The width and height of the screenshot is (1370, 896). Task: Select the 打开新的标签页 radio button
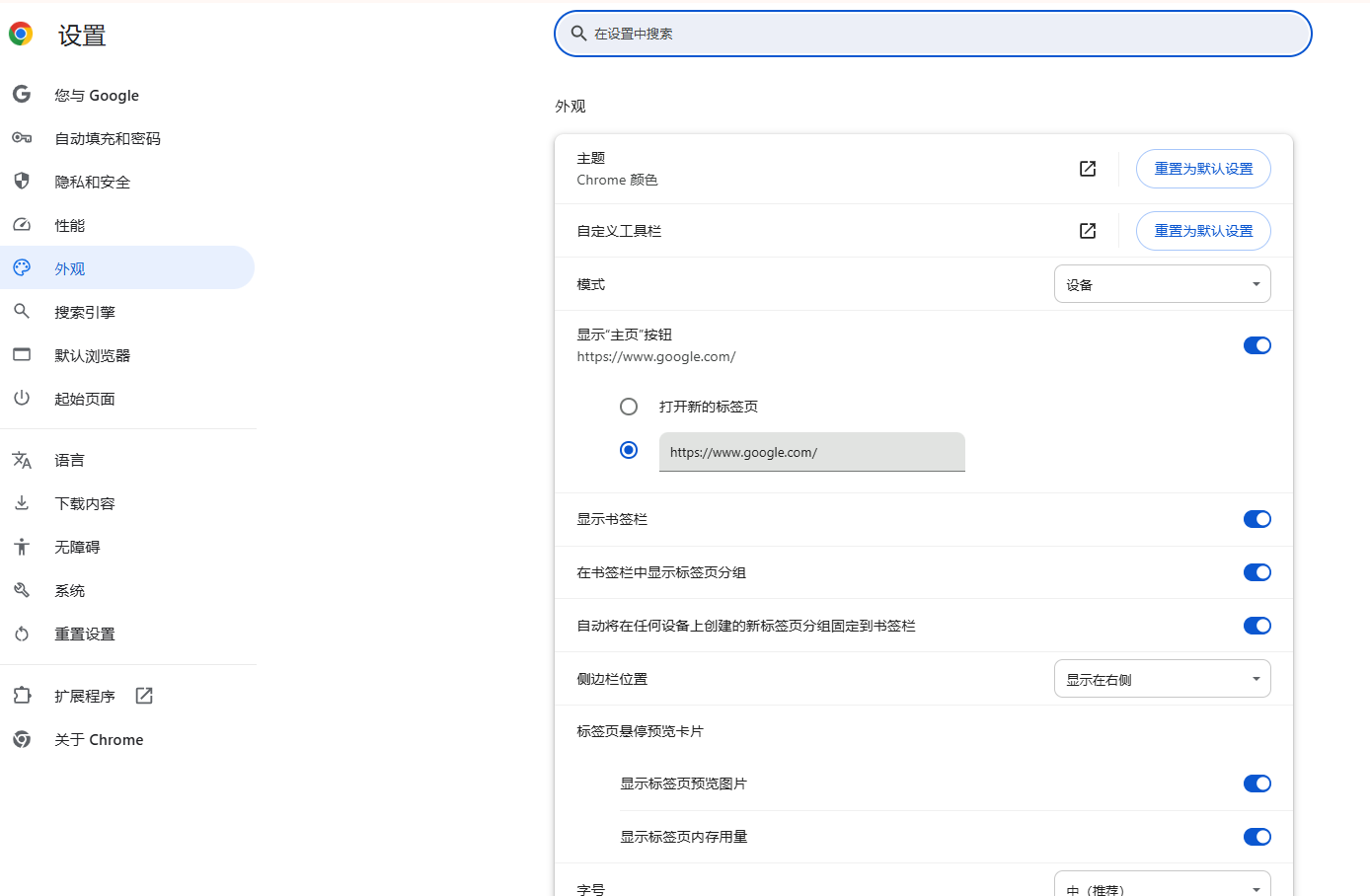pos(629,407)
